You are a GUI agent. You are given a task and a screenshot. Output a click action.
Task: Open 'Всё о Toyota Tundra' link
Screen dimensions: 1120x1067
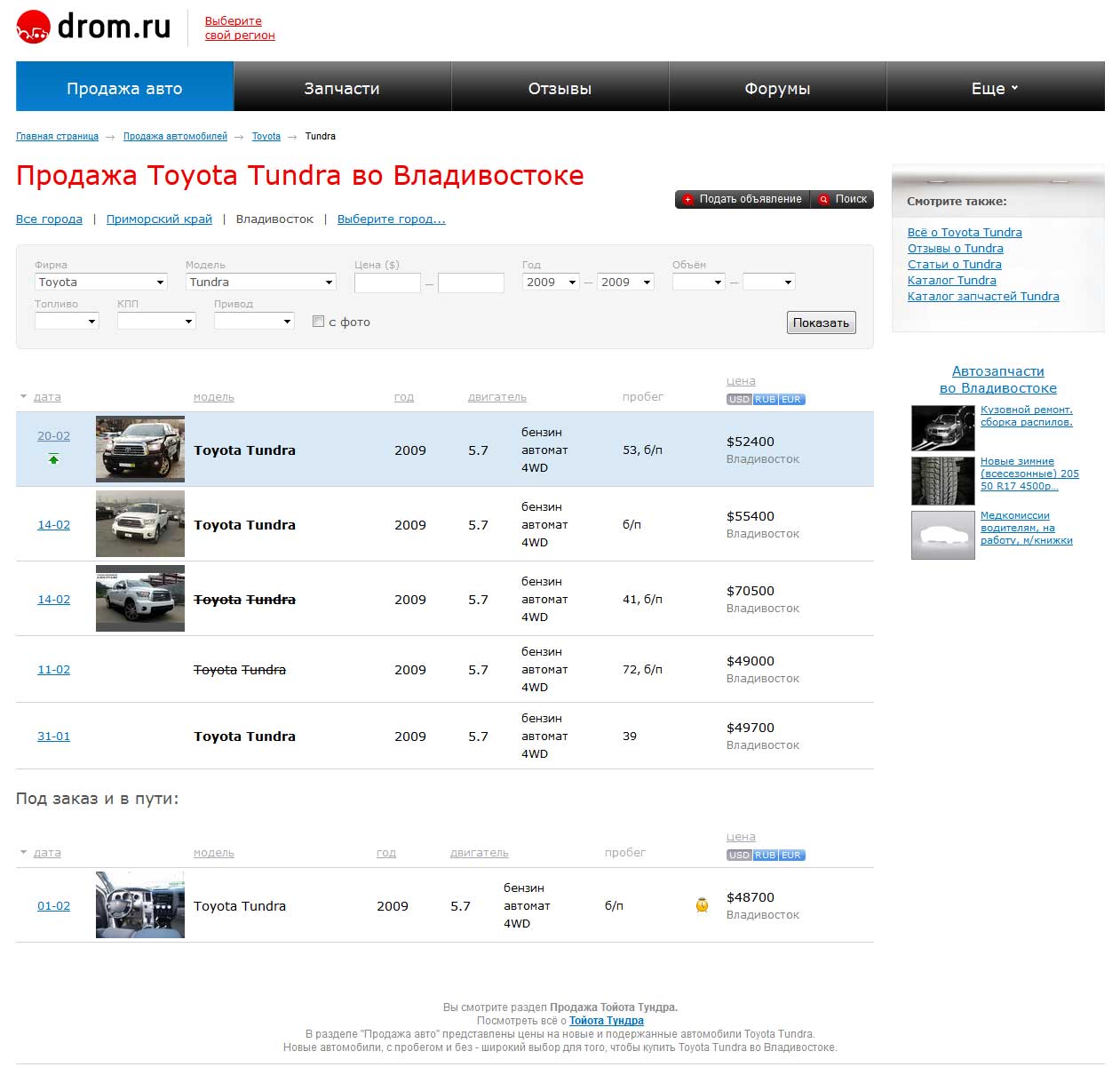965,232
